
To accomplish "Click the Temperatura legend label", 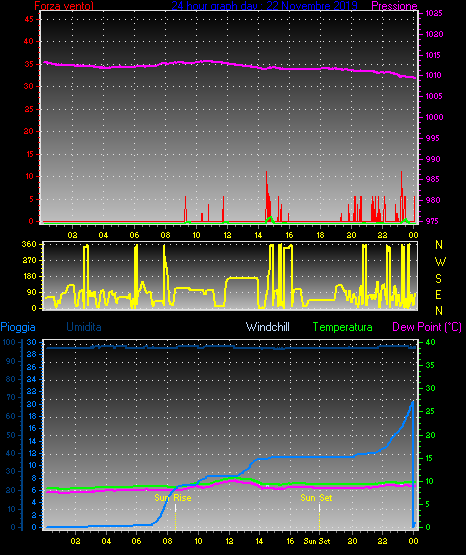I will [342, 327].
